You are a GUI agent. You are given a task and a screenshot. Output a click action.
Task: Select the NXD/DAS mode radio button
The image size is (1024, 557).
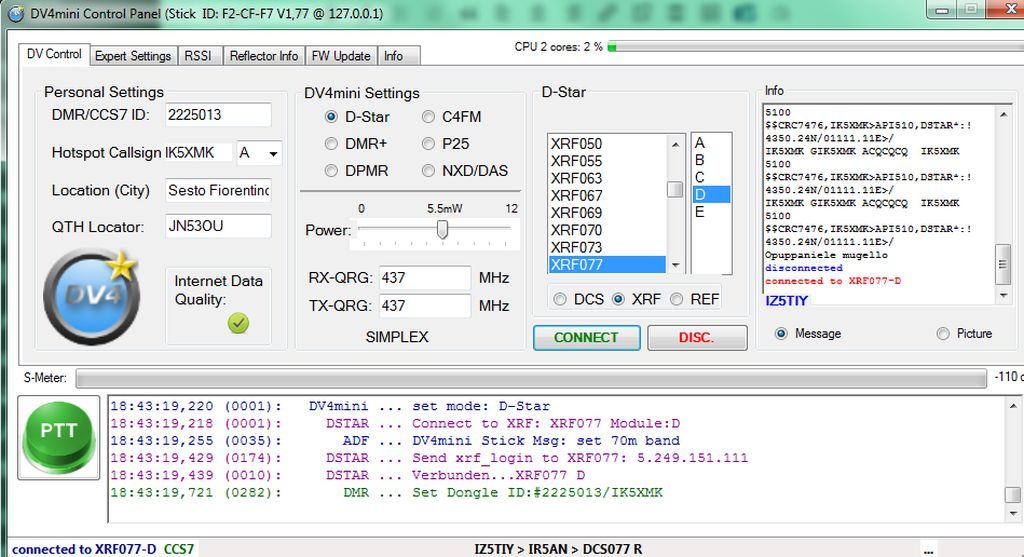coord(428,170)
